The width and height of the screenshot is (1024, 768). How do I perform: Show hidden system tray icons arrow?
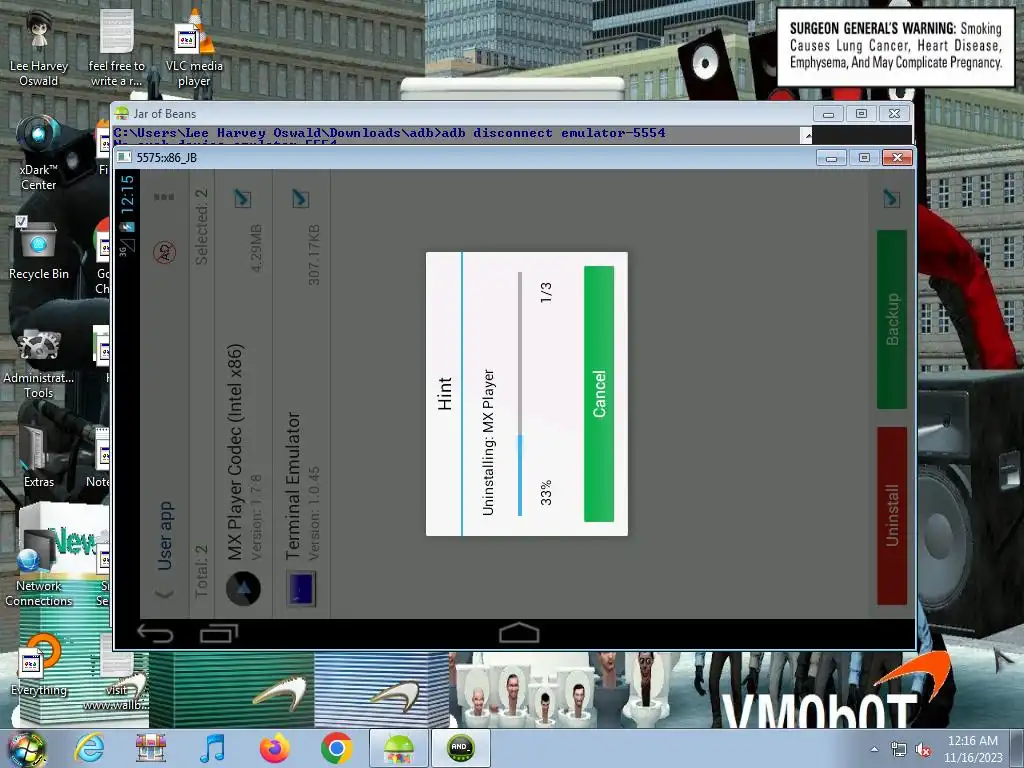874,749
